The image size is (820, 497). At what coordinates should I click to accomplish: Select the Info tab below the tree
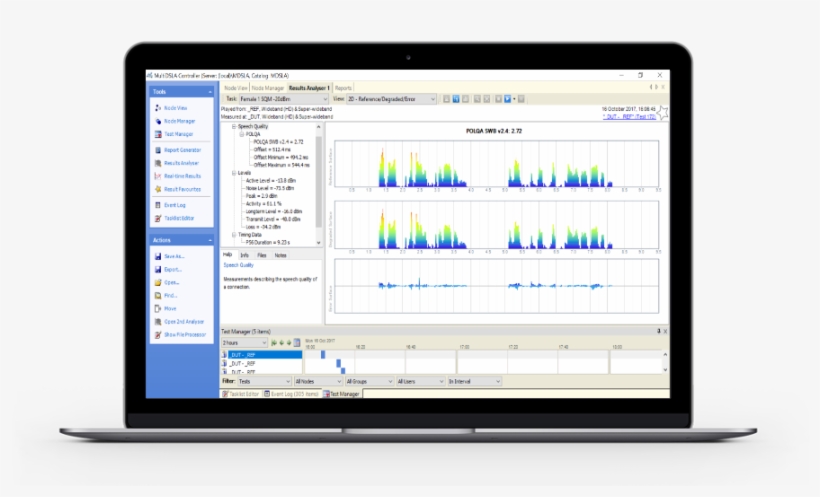coord(244,255)
